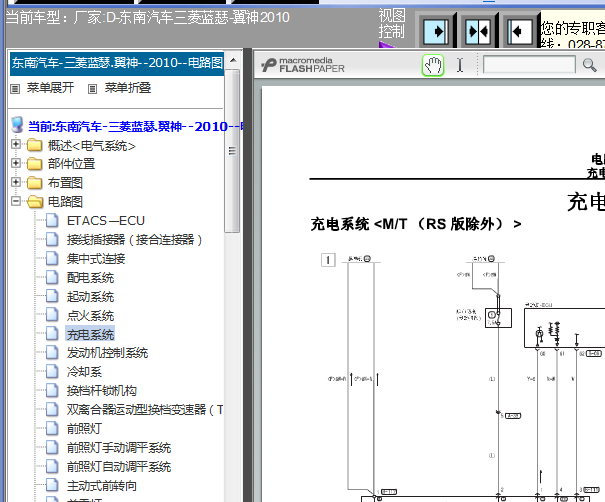This screenshot has height=502, width=605.
Task: Click the document icon beside 主动式前转向
Action: click(52, 485)
